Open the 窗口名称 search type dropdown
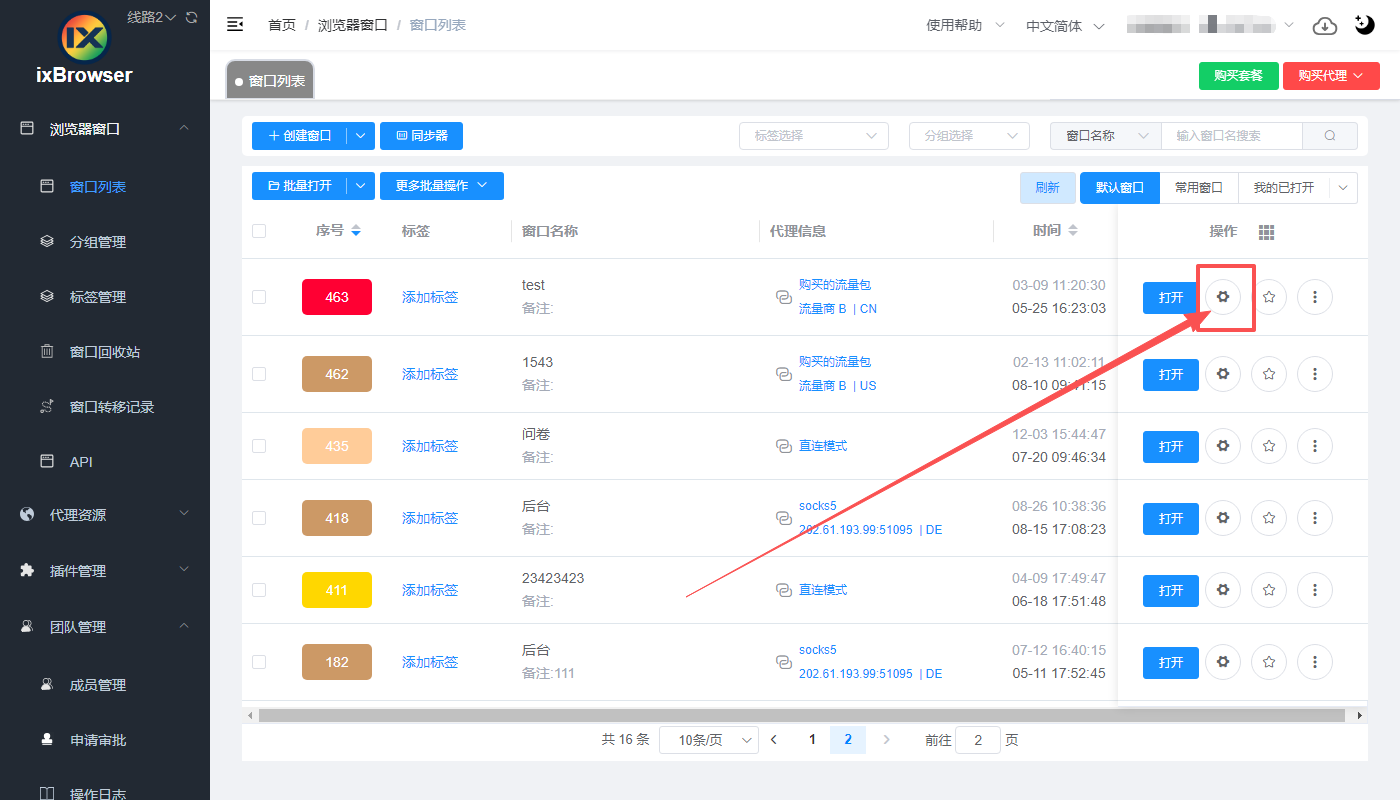 [1105, 136]
